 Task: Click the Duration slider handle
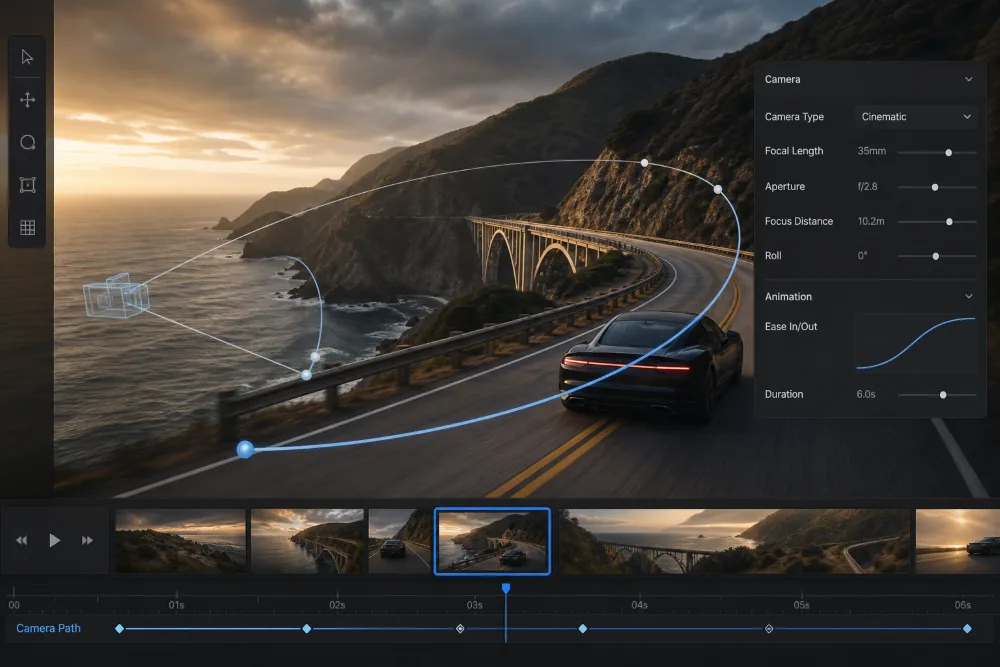point(943,395)
